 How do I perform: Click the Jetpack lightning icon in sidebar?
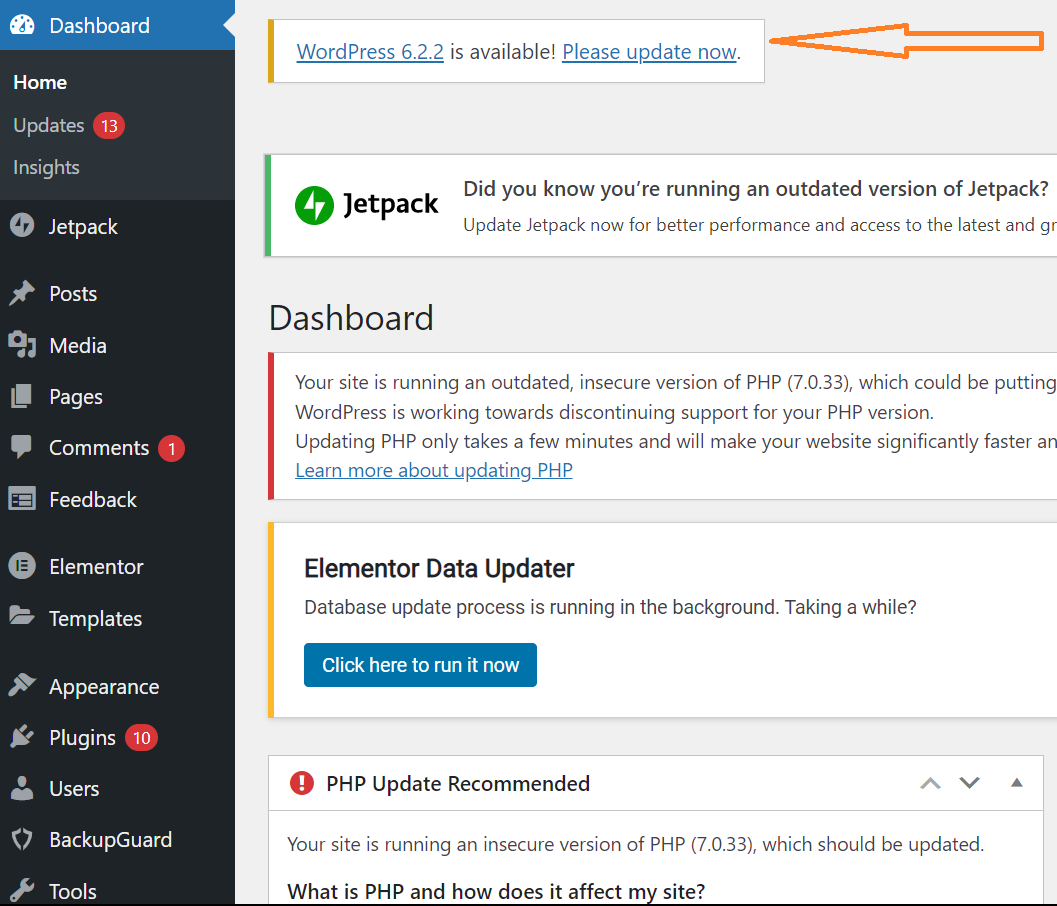tap(22, 226)
